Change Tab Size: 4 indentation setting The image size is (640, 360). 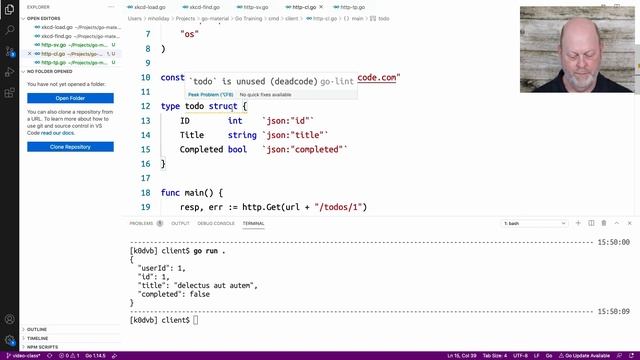click(495, 356)
